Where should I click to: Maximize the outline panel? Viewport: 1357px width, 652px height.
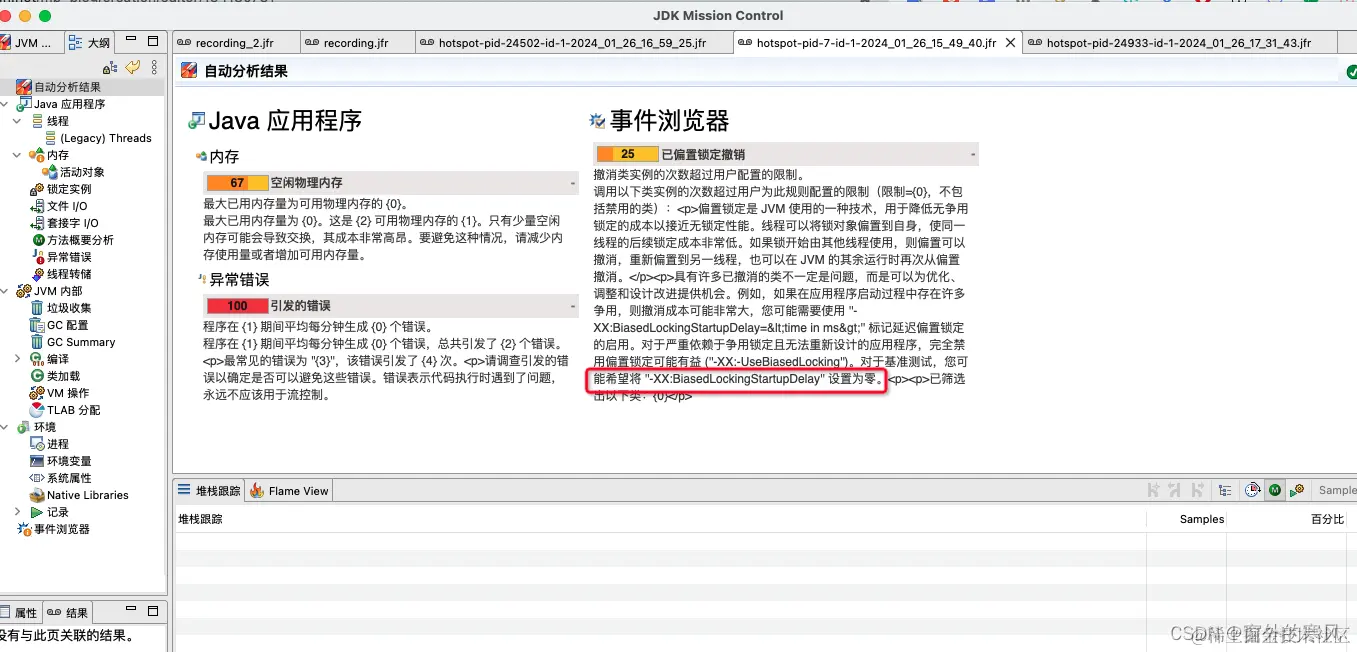(153, 41)
